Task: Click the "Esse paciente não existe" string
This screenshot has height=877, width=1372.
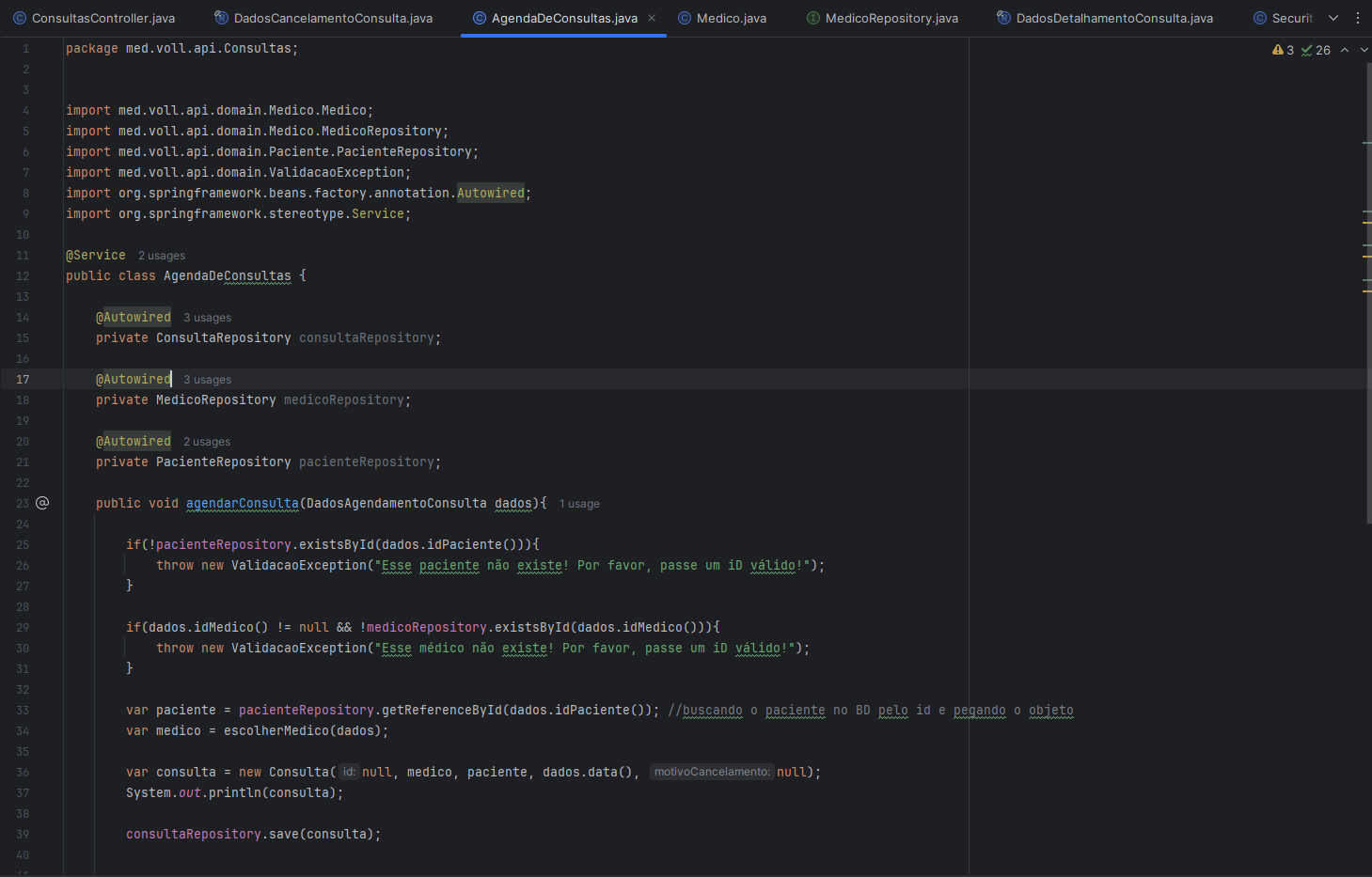Action: [x=591, y=565]
